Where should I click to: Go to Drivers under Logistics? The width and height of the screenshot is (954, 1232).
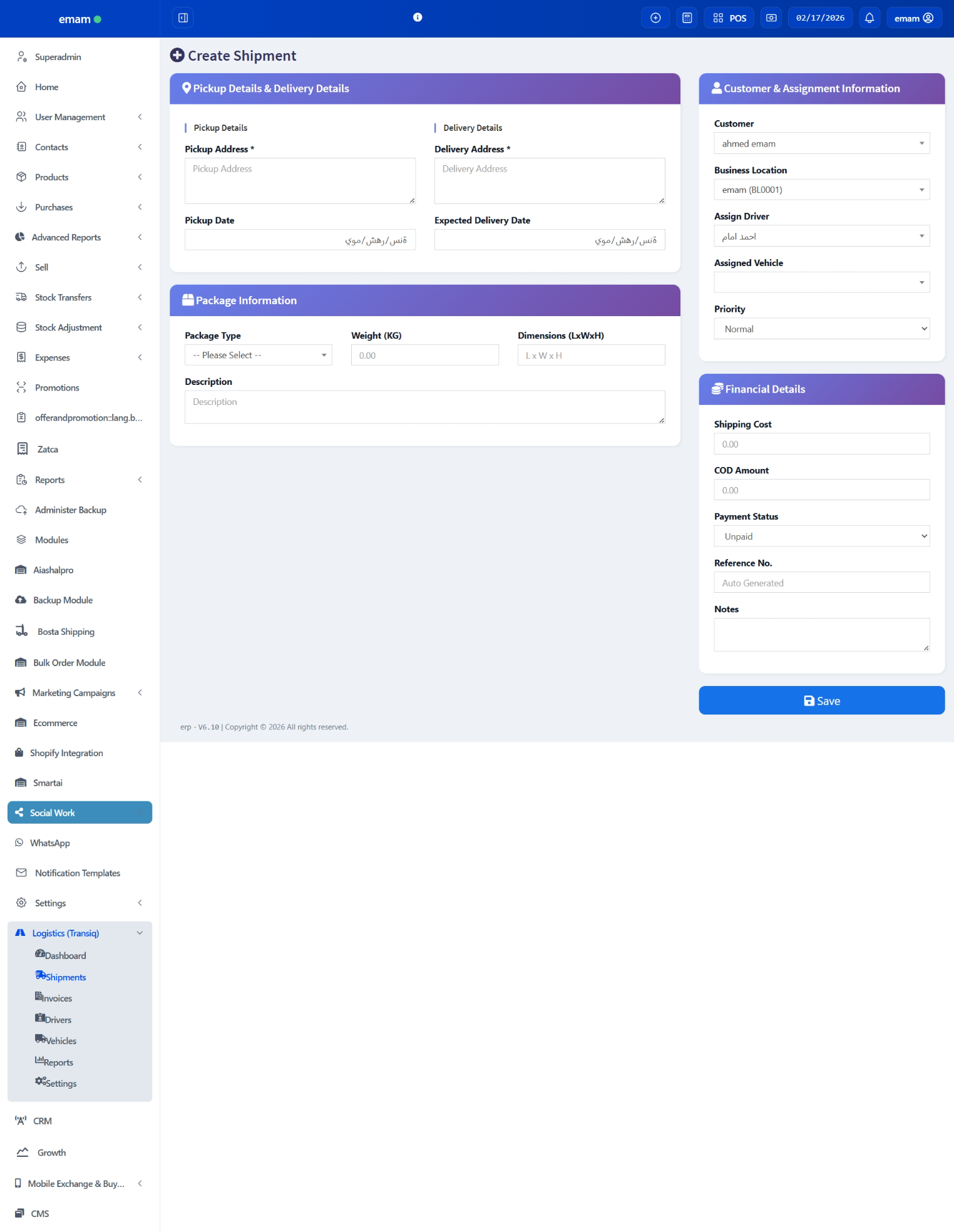tap(58, 1020)
